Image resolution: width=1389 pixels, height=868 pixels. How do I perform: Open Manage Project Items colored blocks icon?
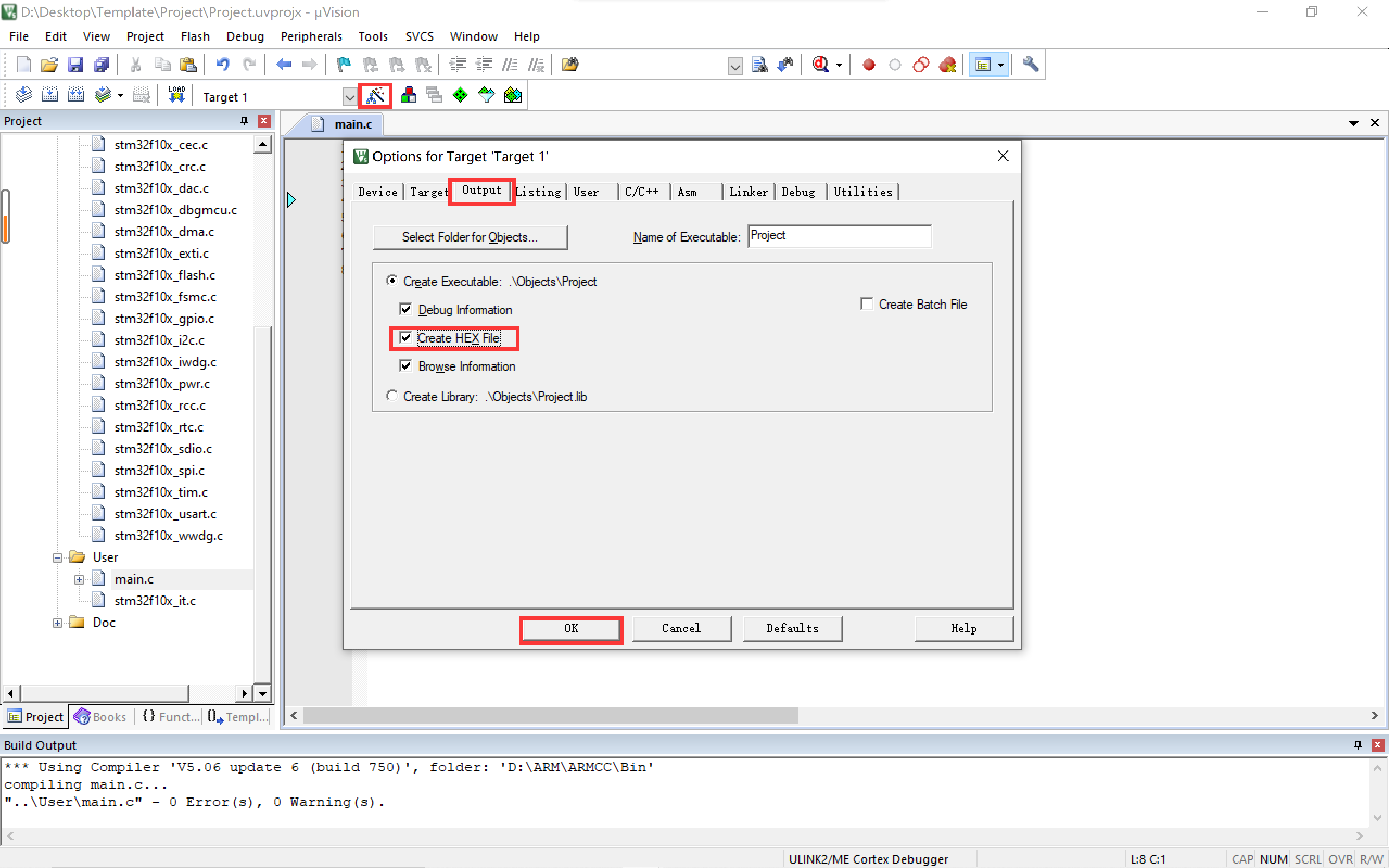tap(408, 96)
